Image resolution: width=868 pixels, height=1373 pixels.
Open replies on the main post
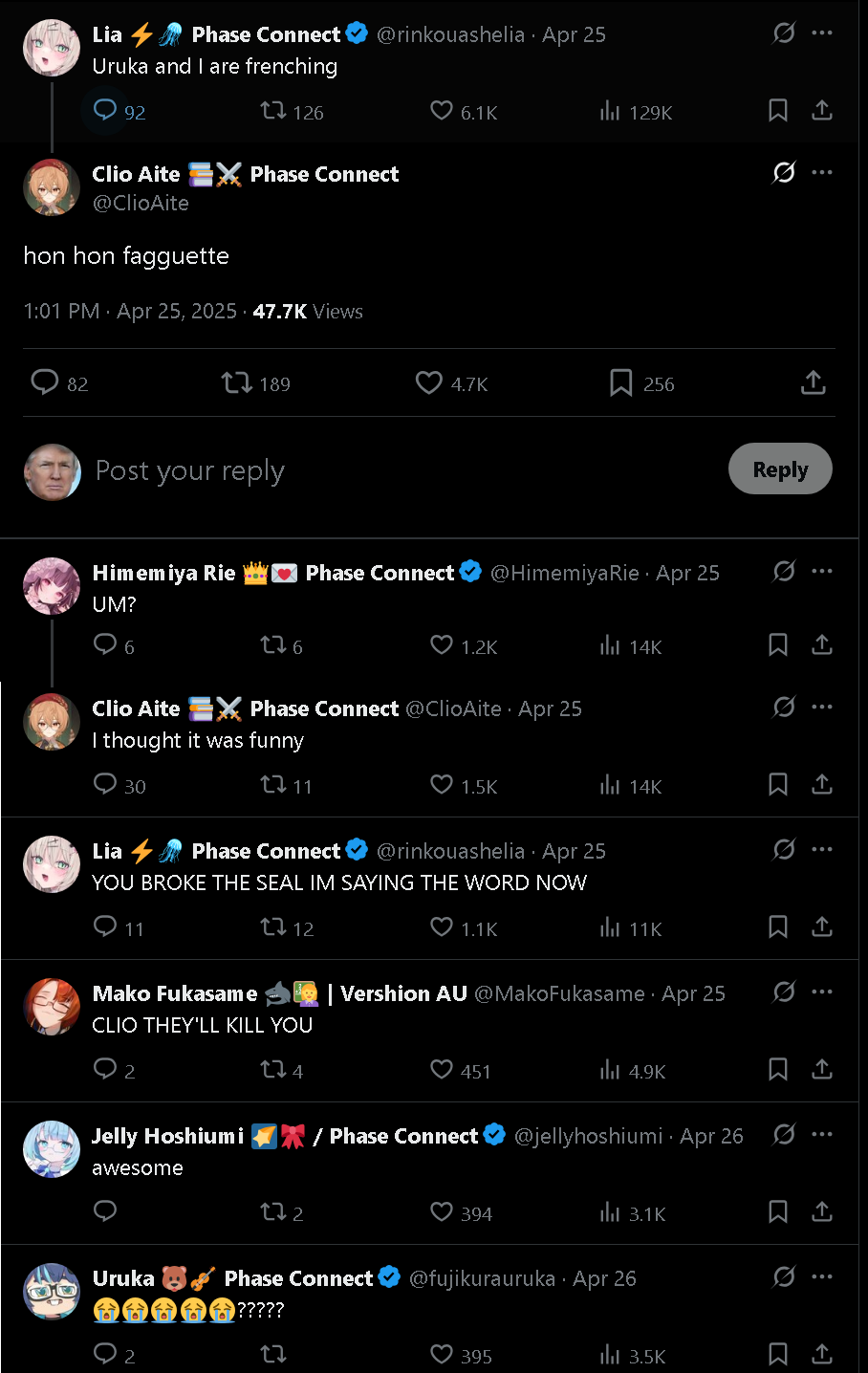45,383
